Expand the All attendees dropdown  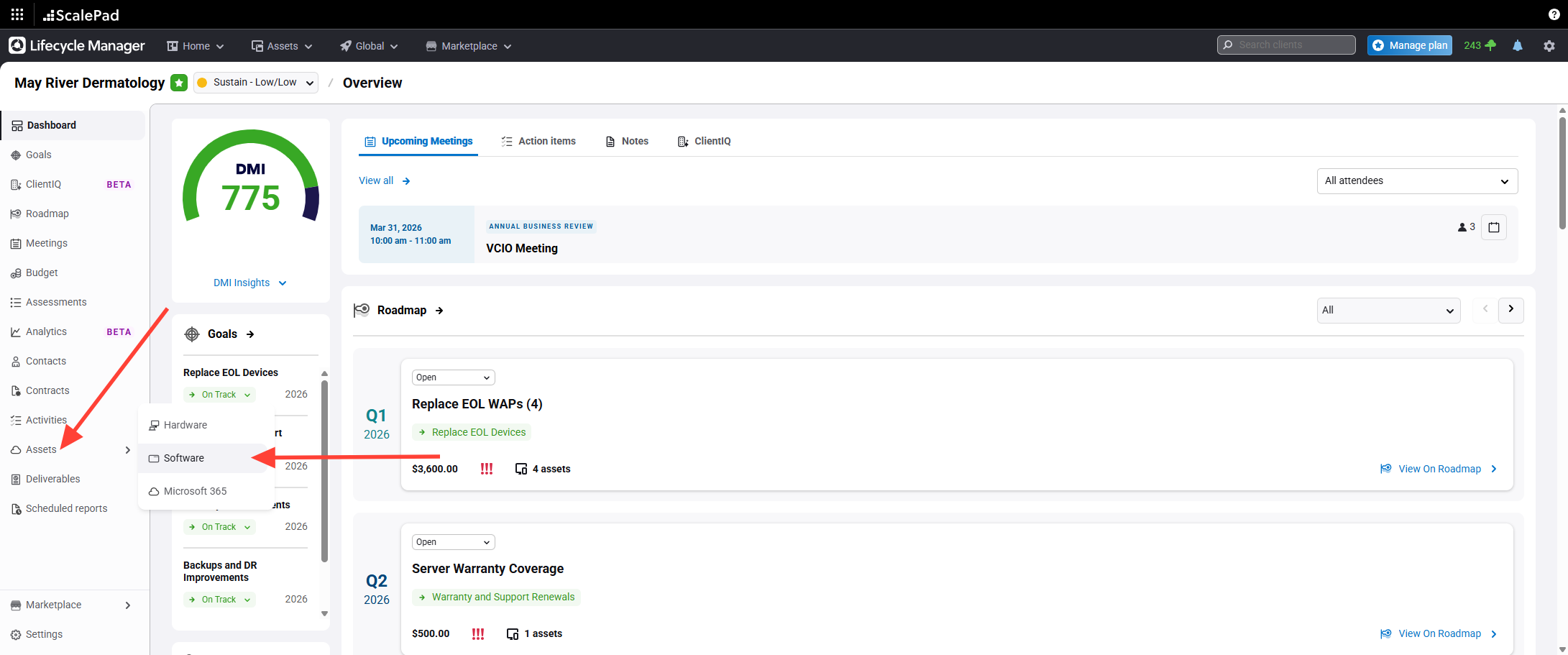[x=1416, y=181]
